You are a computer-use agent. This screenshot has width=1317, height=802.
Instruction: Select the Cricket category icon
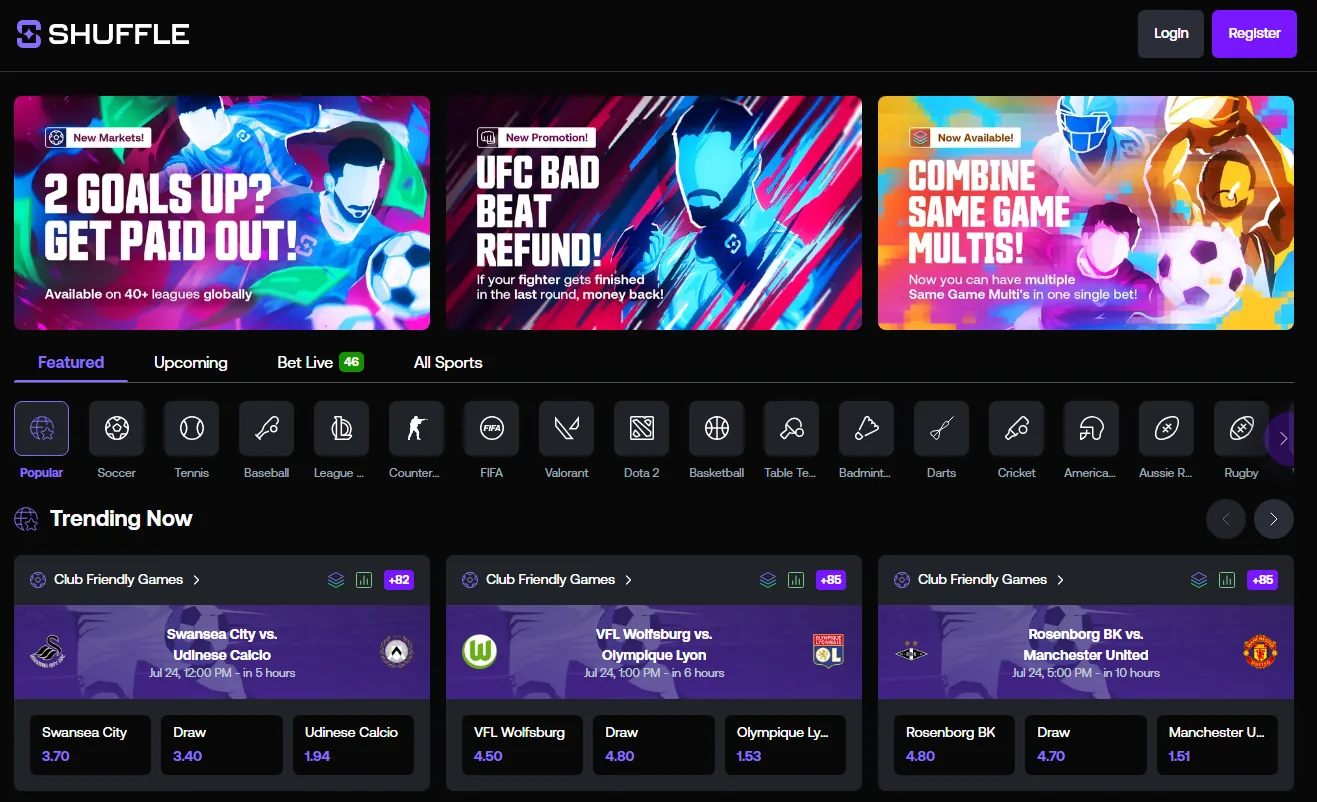coord(1017,429)
